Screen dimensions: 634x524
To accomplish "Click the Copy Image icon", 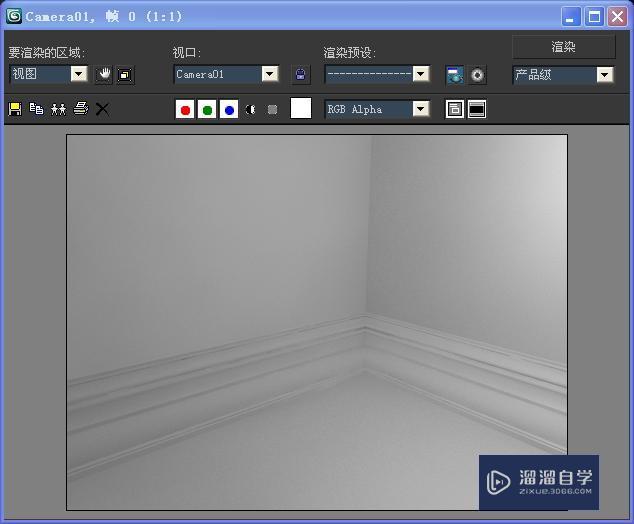I will (36, 109).
